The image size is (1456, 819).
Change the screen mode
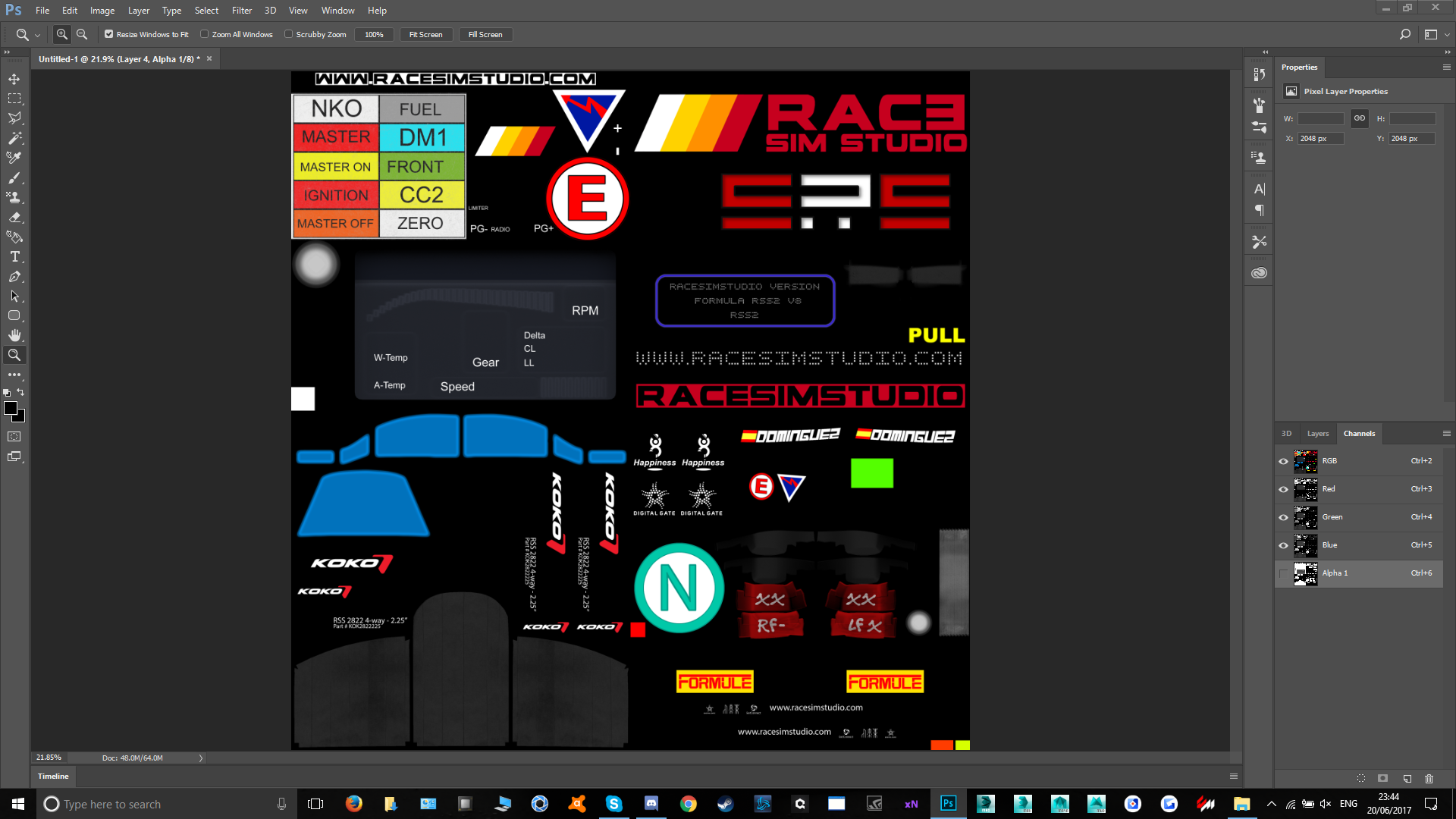click(14, 457)
